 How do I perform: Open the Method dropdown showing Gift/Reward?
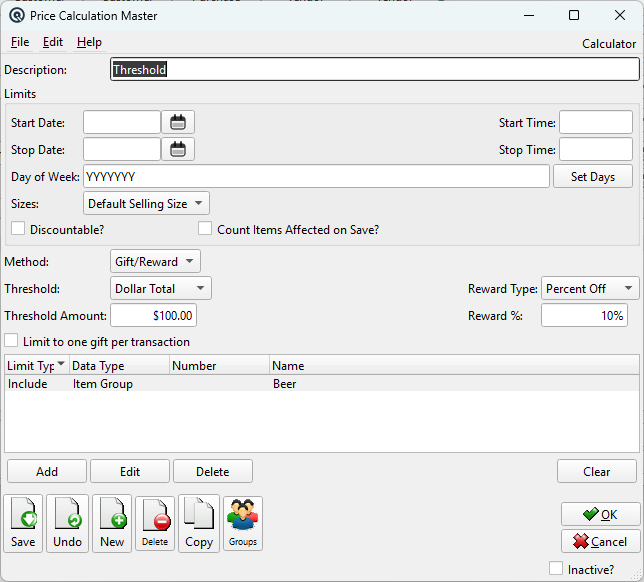tap(155, 261)
